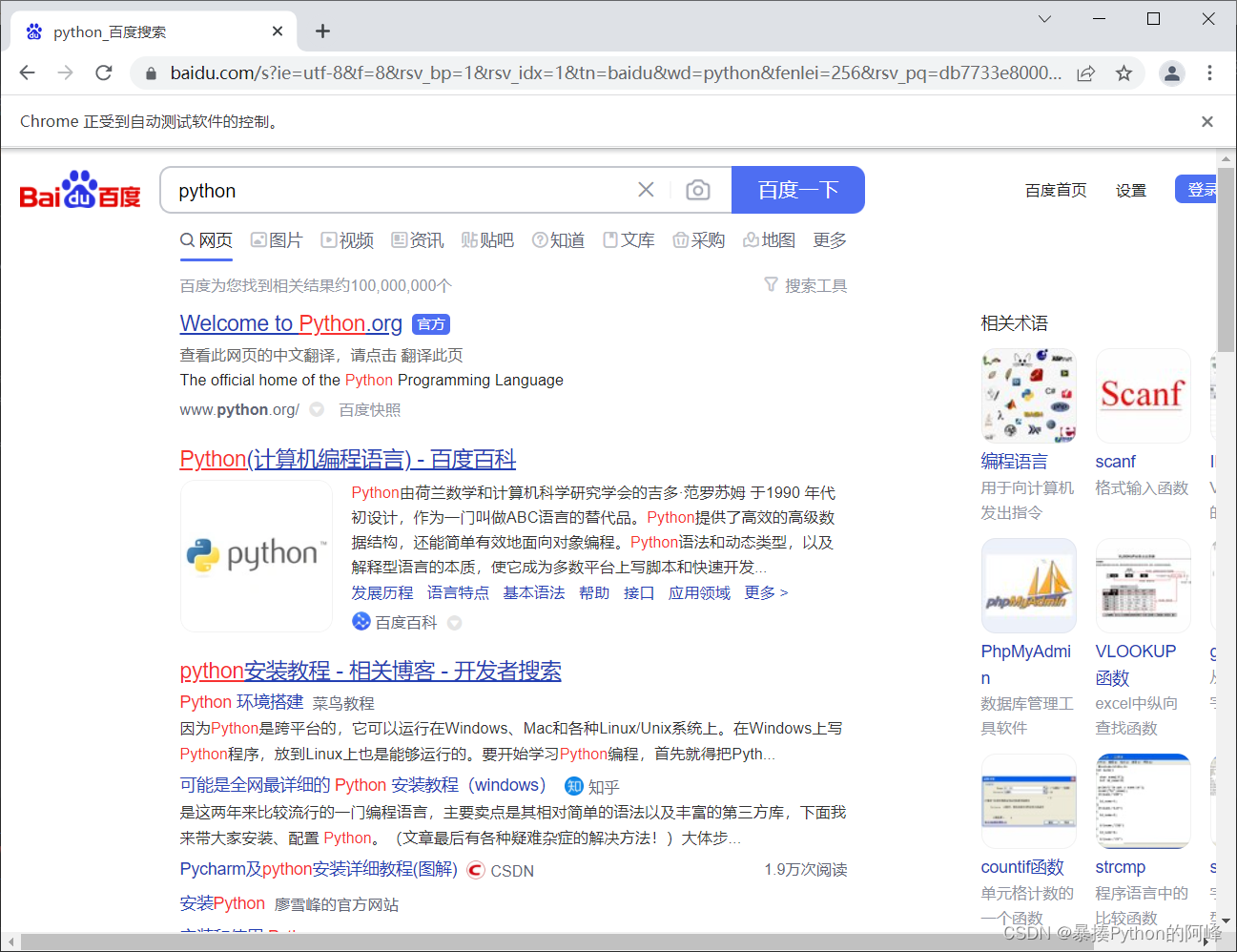Click the vertical scrollbar thumb

coord(1227,259)
